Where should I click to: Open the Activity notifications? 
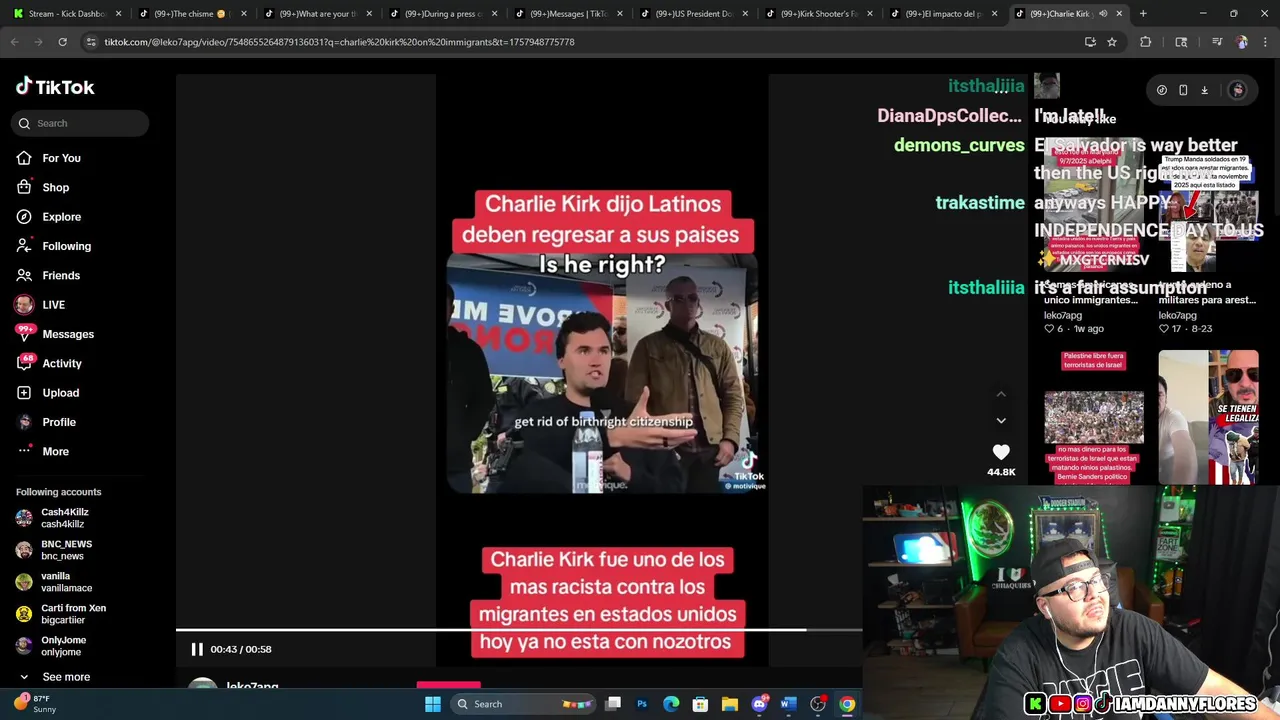(62, 363)
